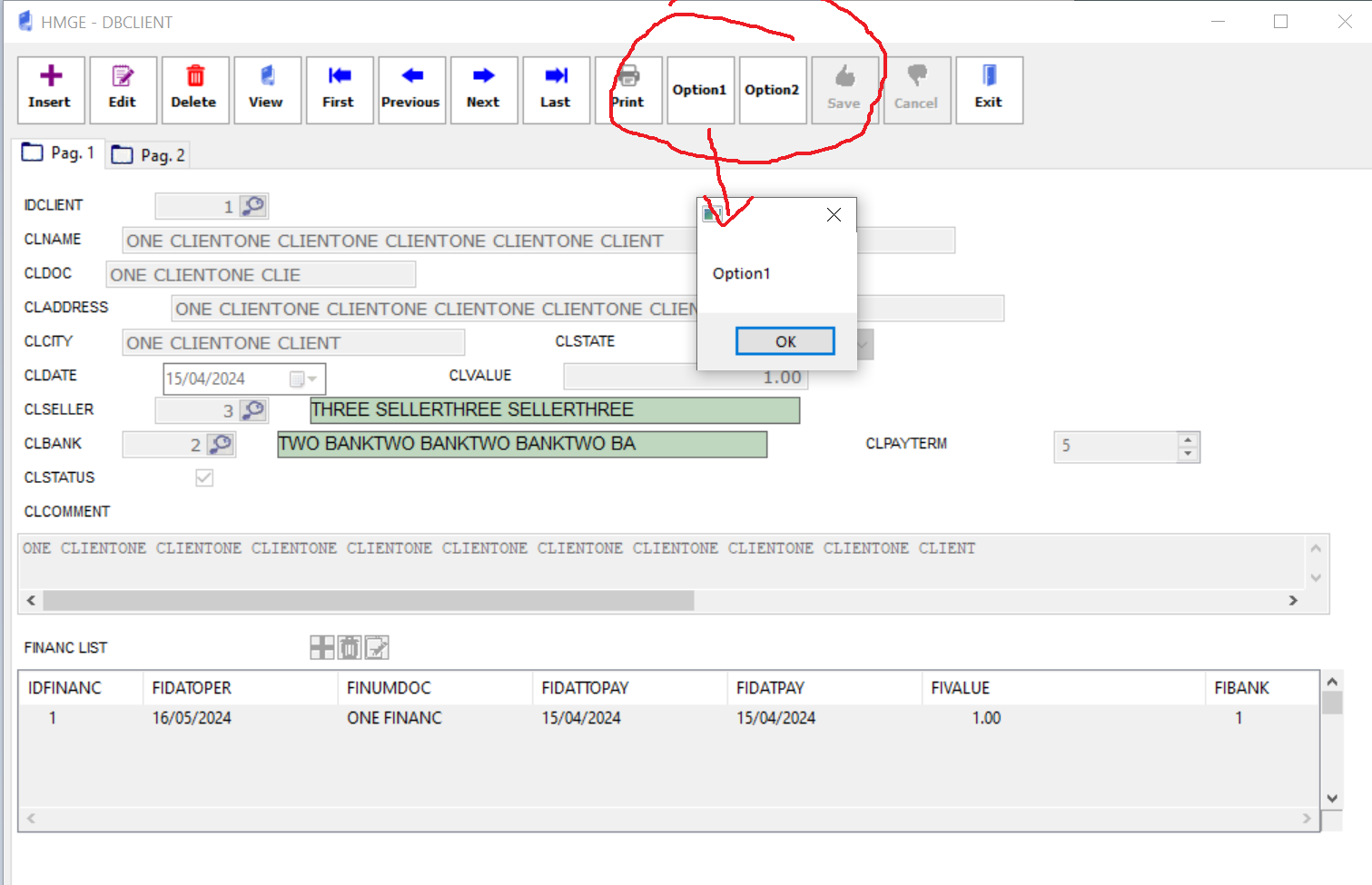Click the Option2 toolbar button

[x=772, y=90]
